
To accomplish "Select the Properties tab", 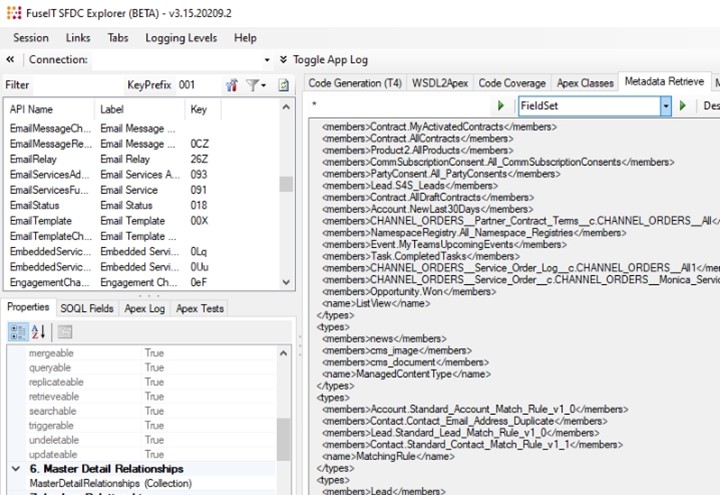I will coord(28,307).
